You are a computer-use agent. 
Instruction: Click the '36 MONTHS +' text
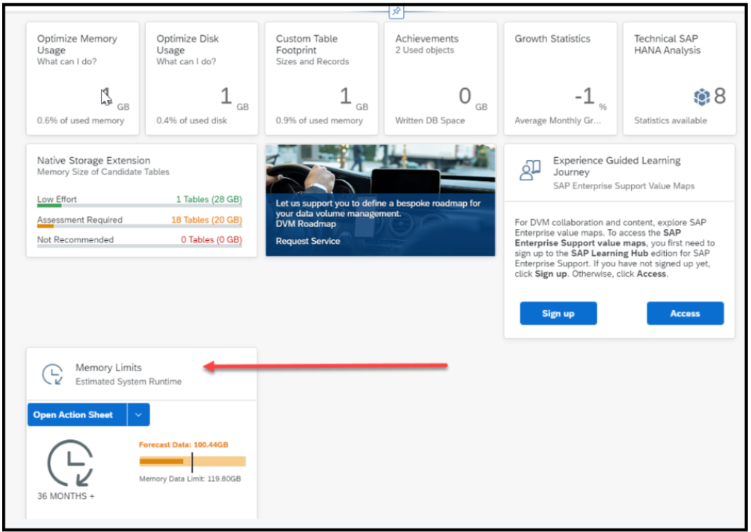point(66,496)
